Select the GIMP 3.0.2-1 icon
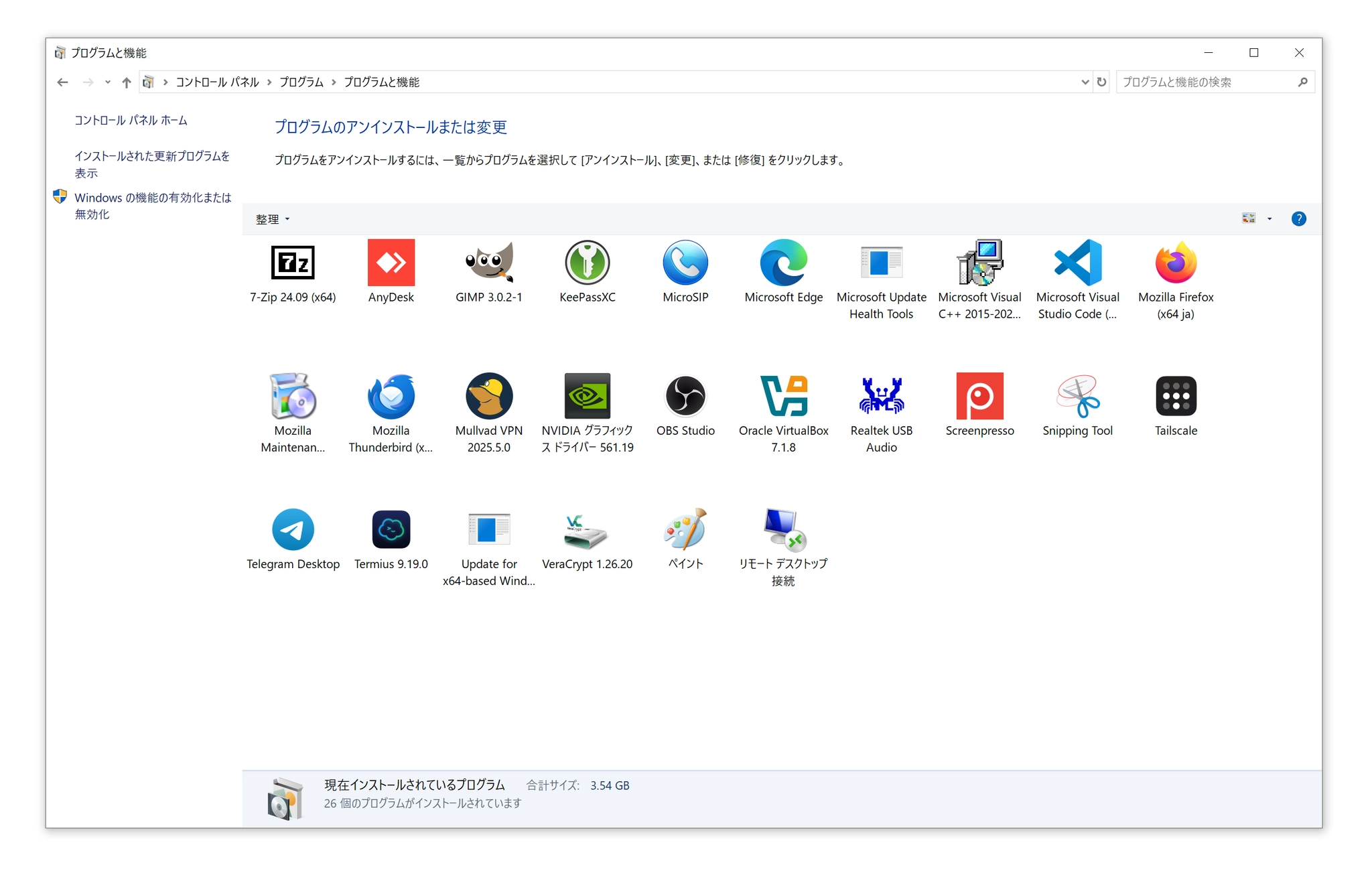 [x=489, y=263]
